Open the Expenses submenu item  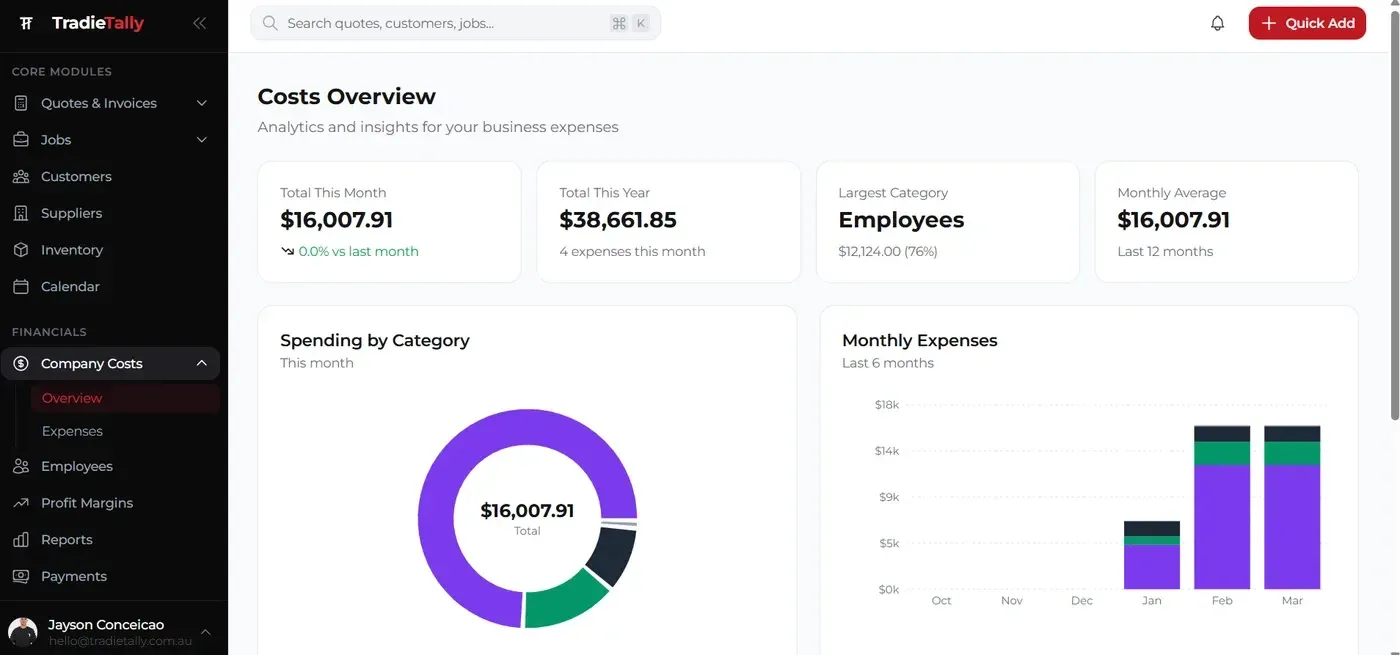tap(125, 432)
